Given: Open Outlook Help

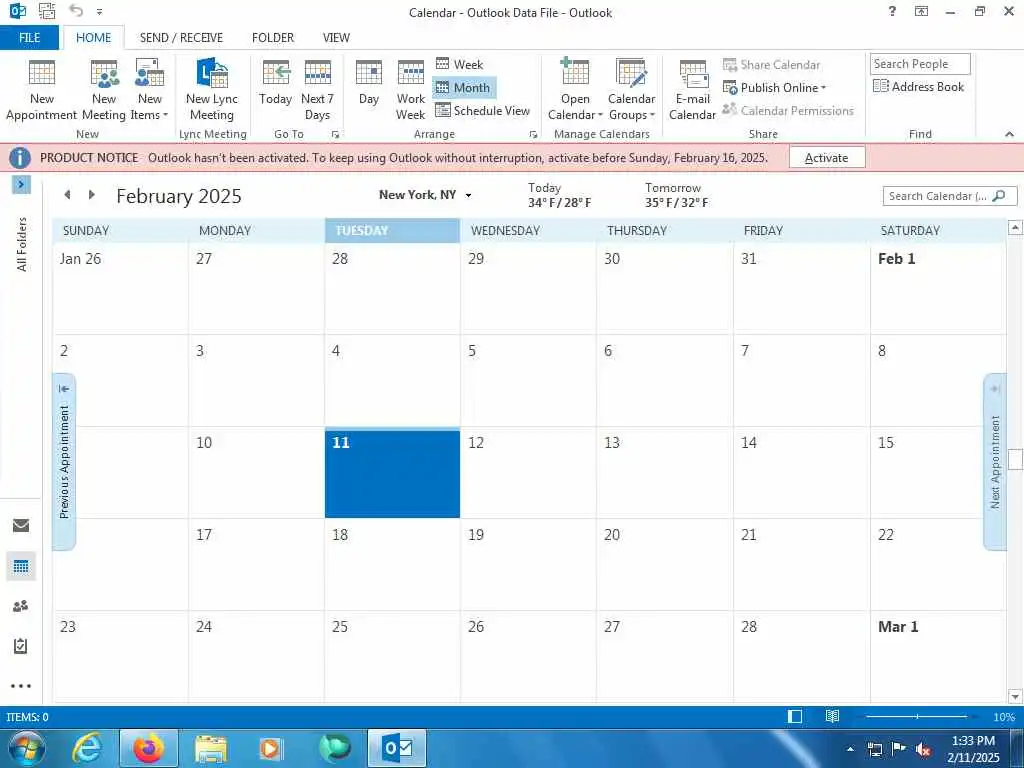Looking at the screenshot, I should point(892,11).
